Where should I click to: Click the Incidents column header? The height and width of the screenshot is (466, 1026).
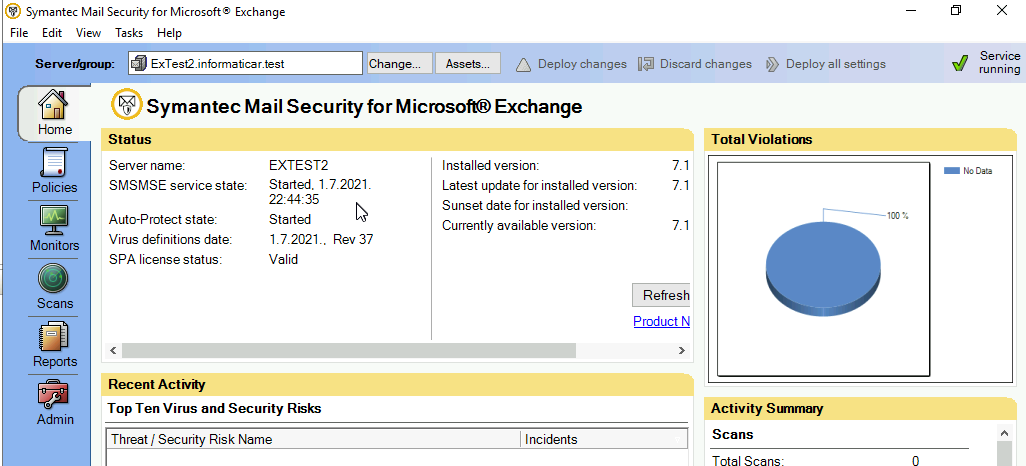604,439
